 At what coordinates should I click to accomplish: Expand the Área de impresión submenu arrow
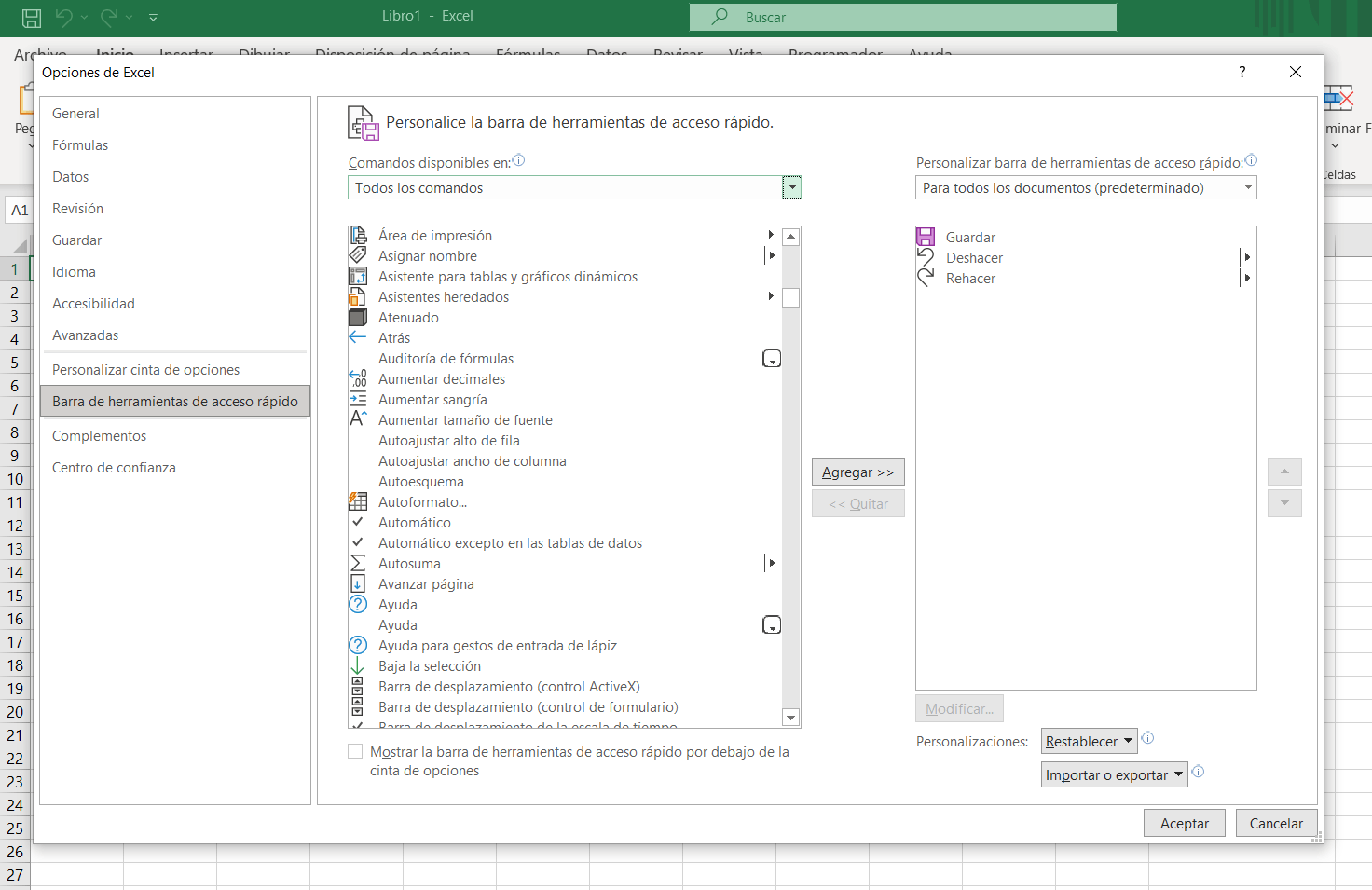[x=771, y=235]
